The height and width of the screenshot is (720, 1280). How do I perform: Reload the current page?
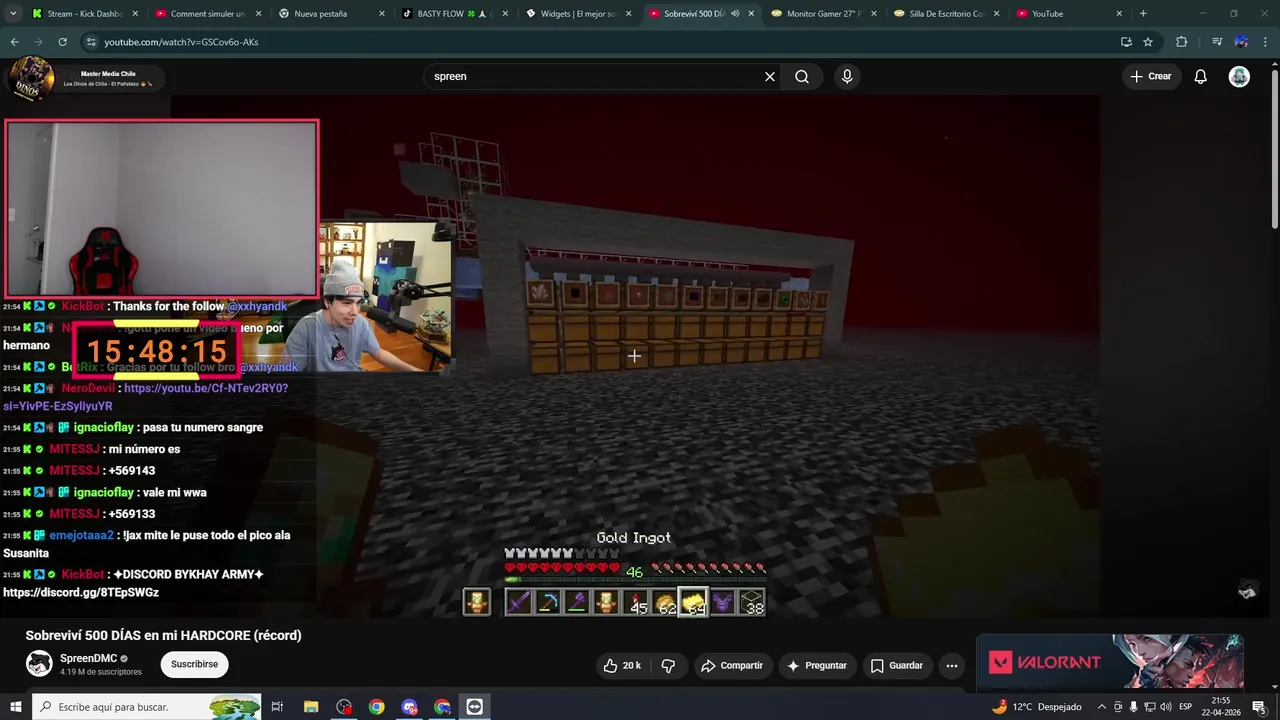click(x=62, y=42)
